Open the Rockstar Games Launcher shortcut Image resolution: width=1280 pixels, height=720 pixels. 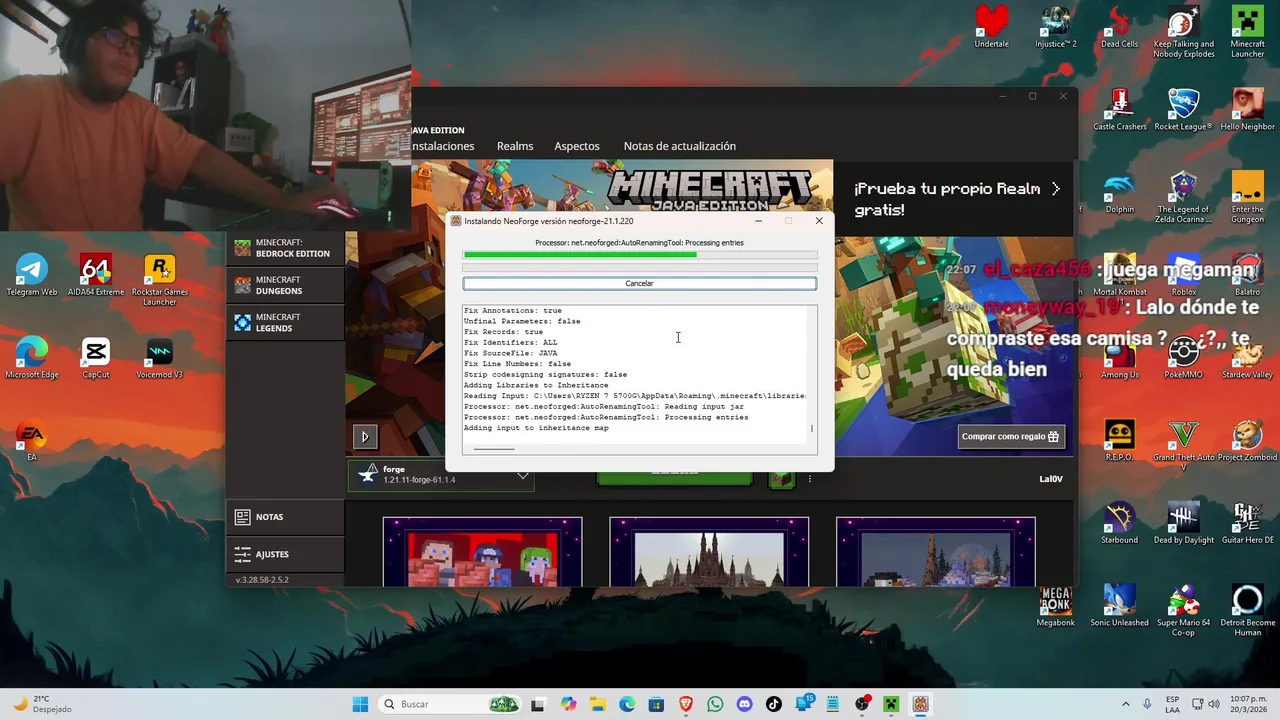coord(159,279)
